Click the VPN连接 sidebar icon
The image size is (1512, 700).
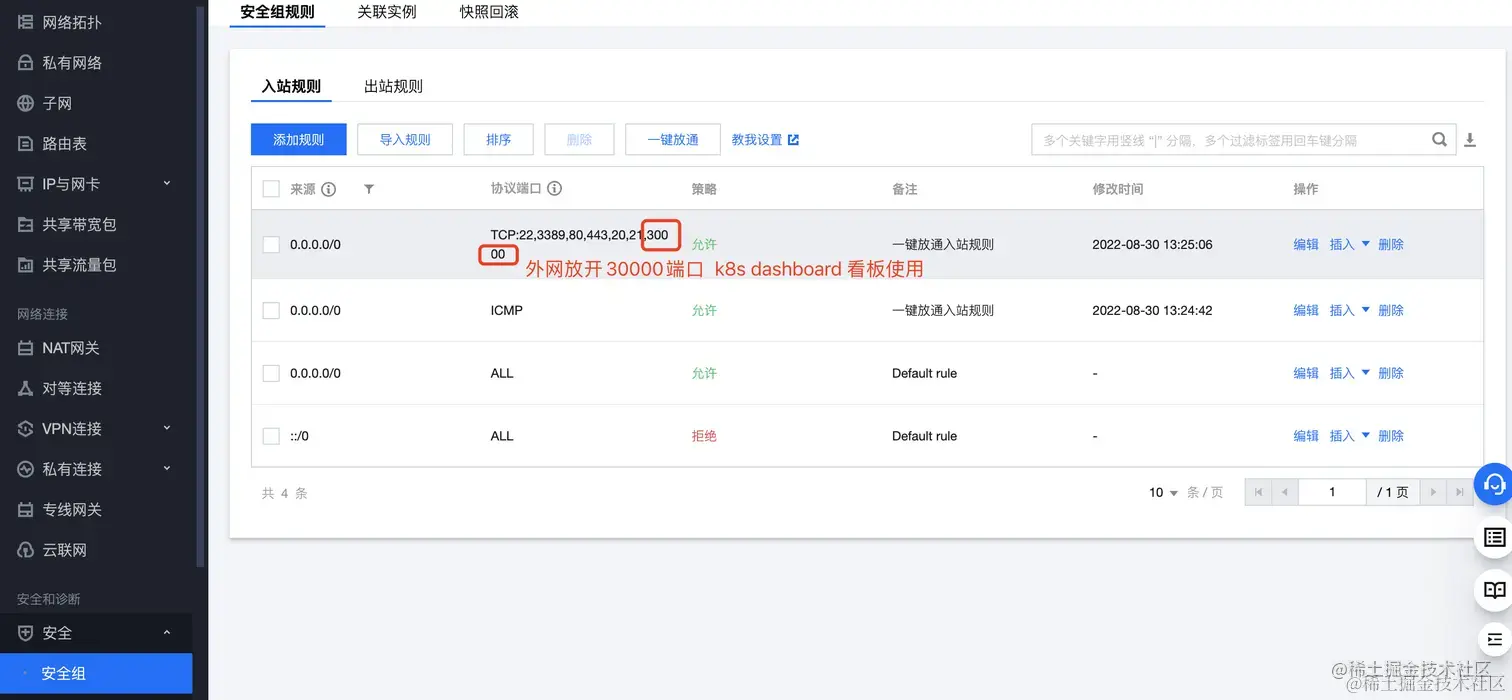click(26, 429)
